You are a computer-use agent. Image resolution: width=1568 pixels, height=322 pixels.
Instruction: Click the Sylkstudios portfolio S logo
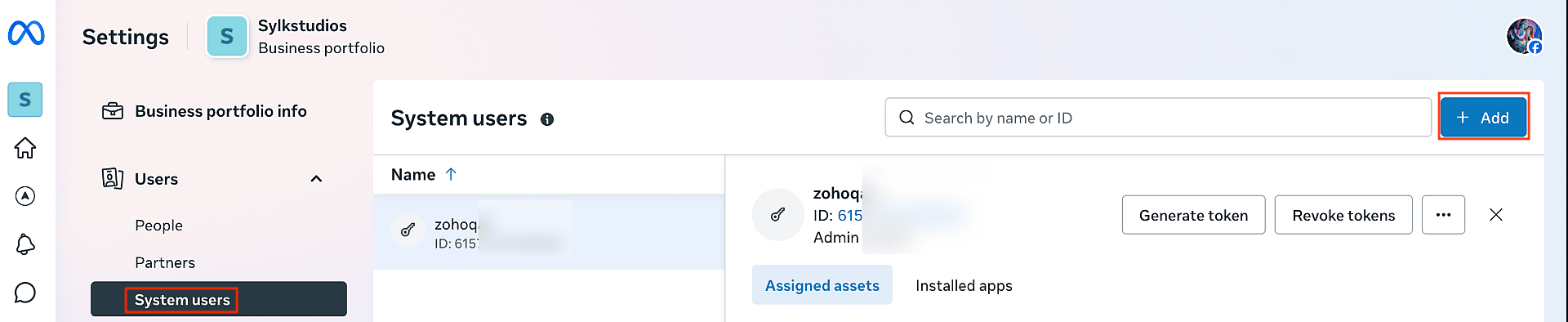tap(227, 37)
